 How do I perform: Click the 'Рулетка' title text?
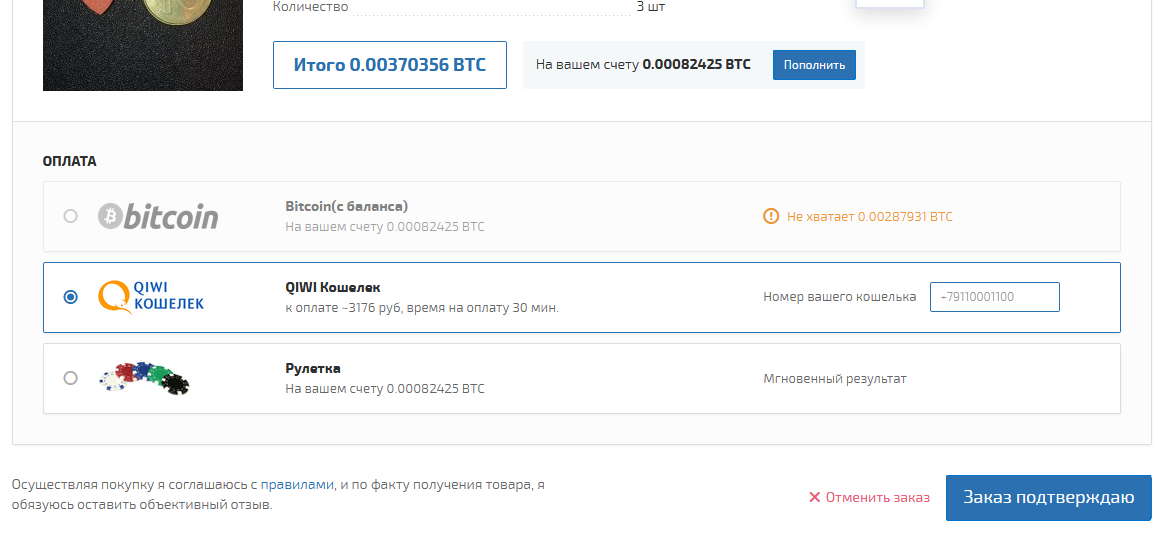click(x=312, y=368)
